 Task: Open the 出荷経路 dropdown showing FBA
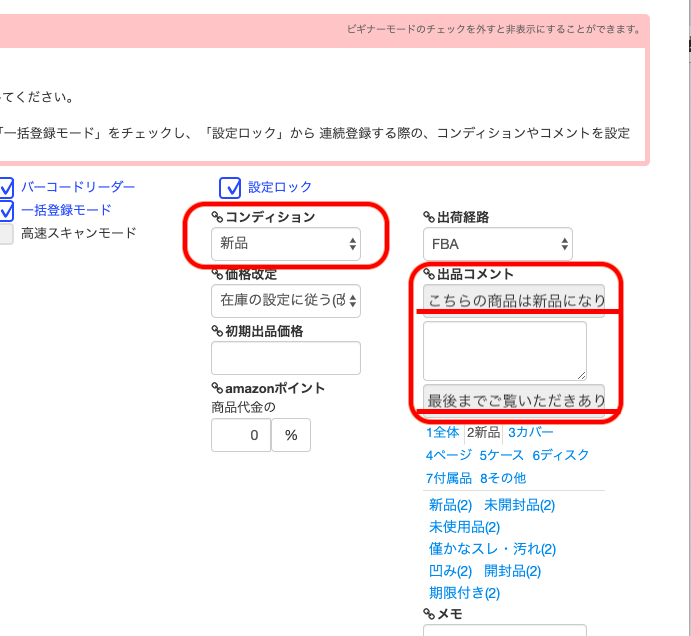coord(498,244)
